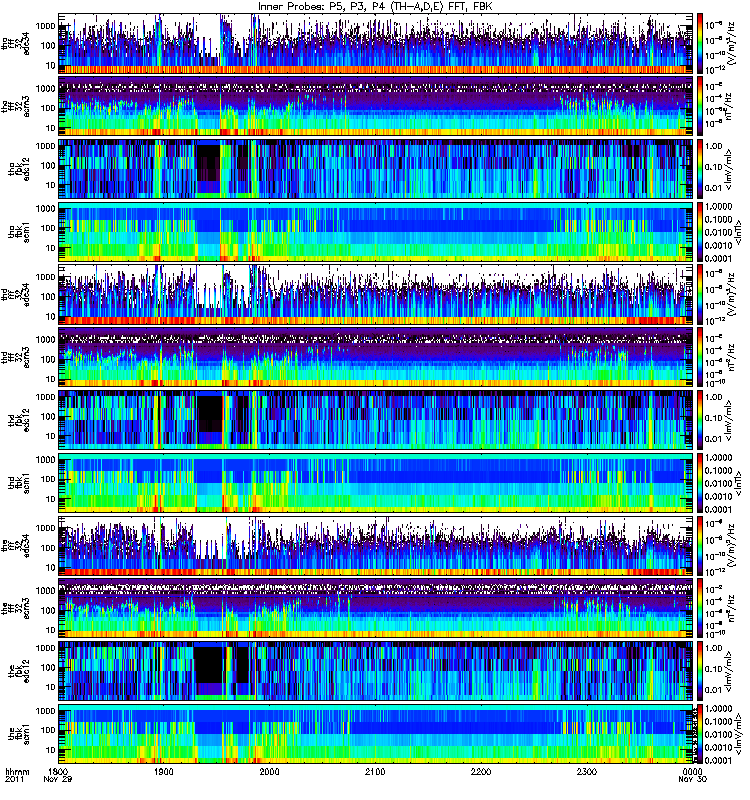Select the tha fff 32 edc34 spectrogram panel
The width and height of the screenshot is (750, 800).
click(x=376, y=44)
